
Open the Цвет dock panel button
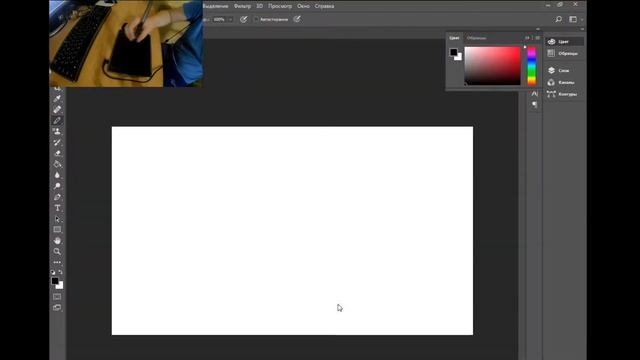coord(564,42)
